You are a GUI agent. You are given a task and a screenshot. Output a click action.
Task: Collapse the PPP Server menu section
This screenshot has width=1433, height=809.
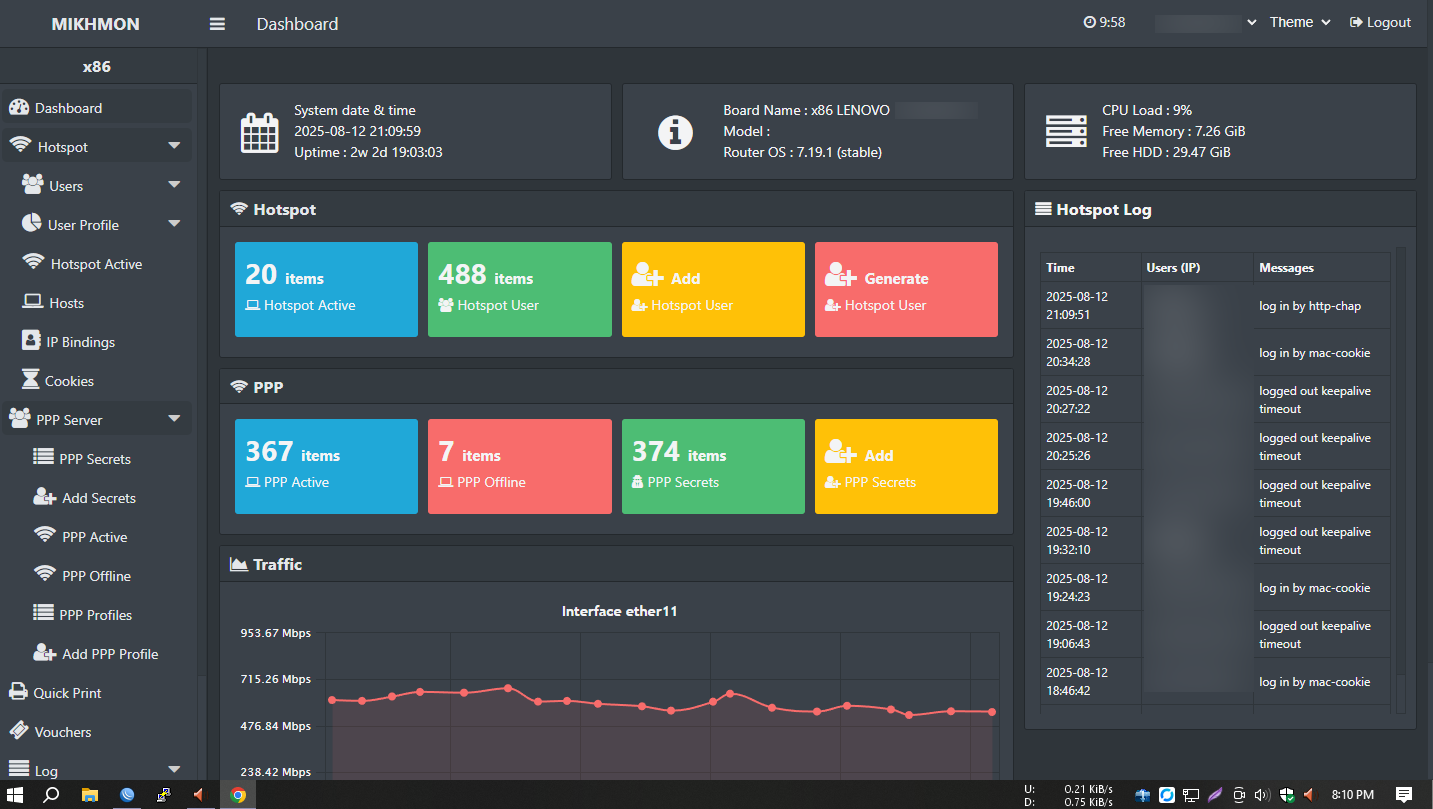point(174,420)
